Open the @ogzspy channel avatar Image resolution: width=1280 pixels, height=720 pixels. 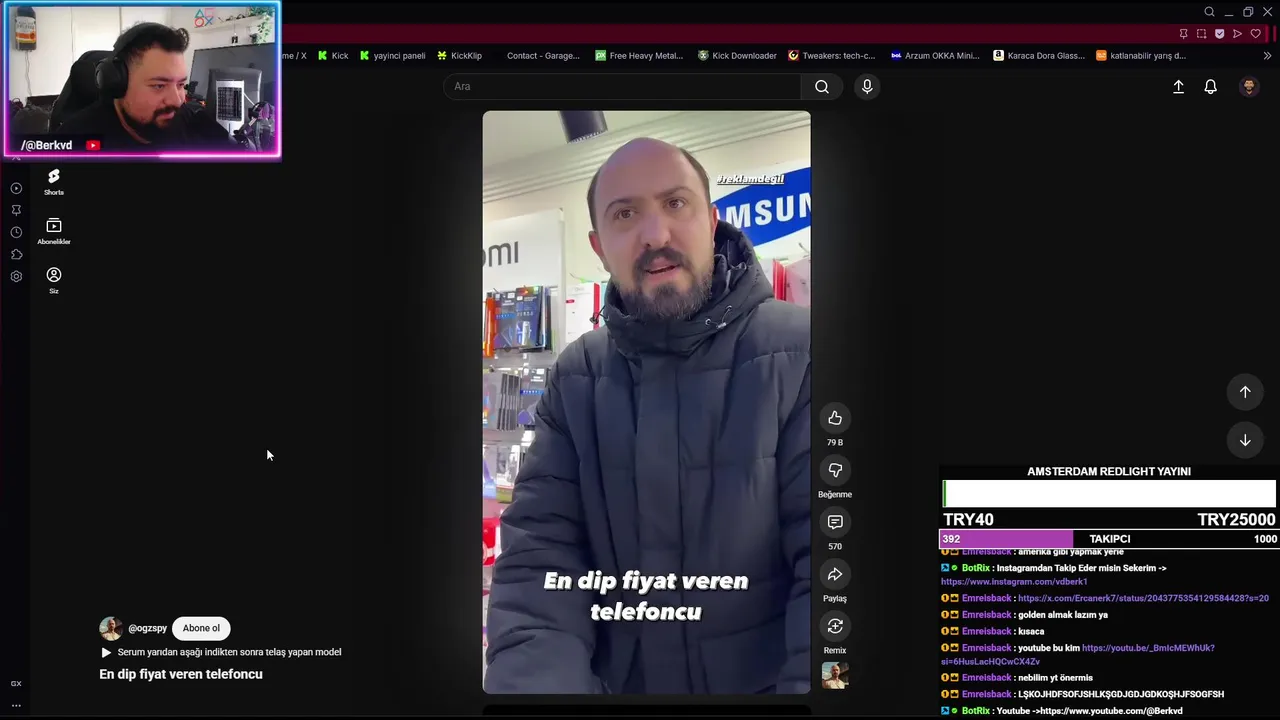pyautogui.click(x=111, y=628)
